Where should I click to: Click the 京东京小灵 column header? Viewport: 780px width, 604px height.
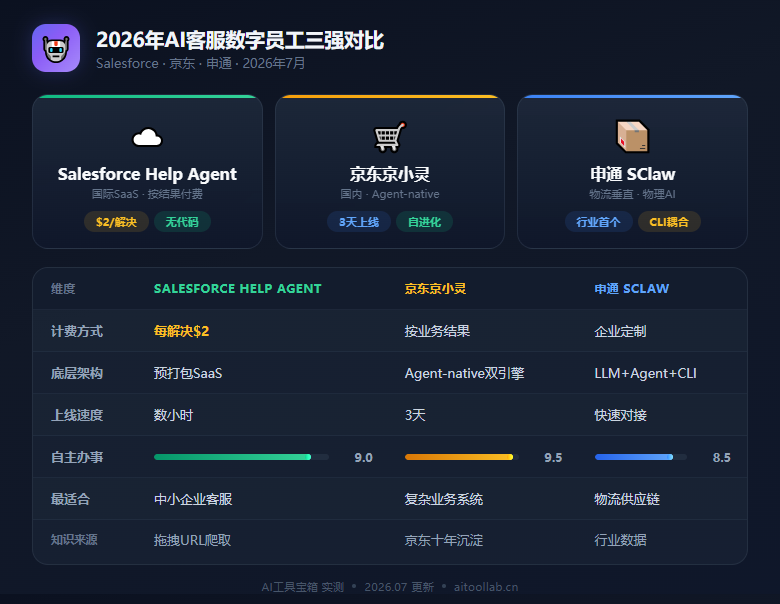tap(435, 289)
